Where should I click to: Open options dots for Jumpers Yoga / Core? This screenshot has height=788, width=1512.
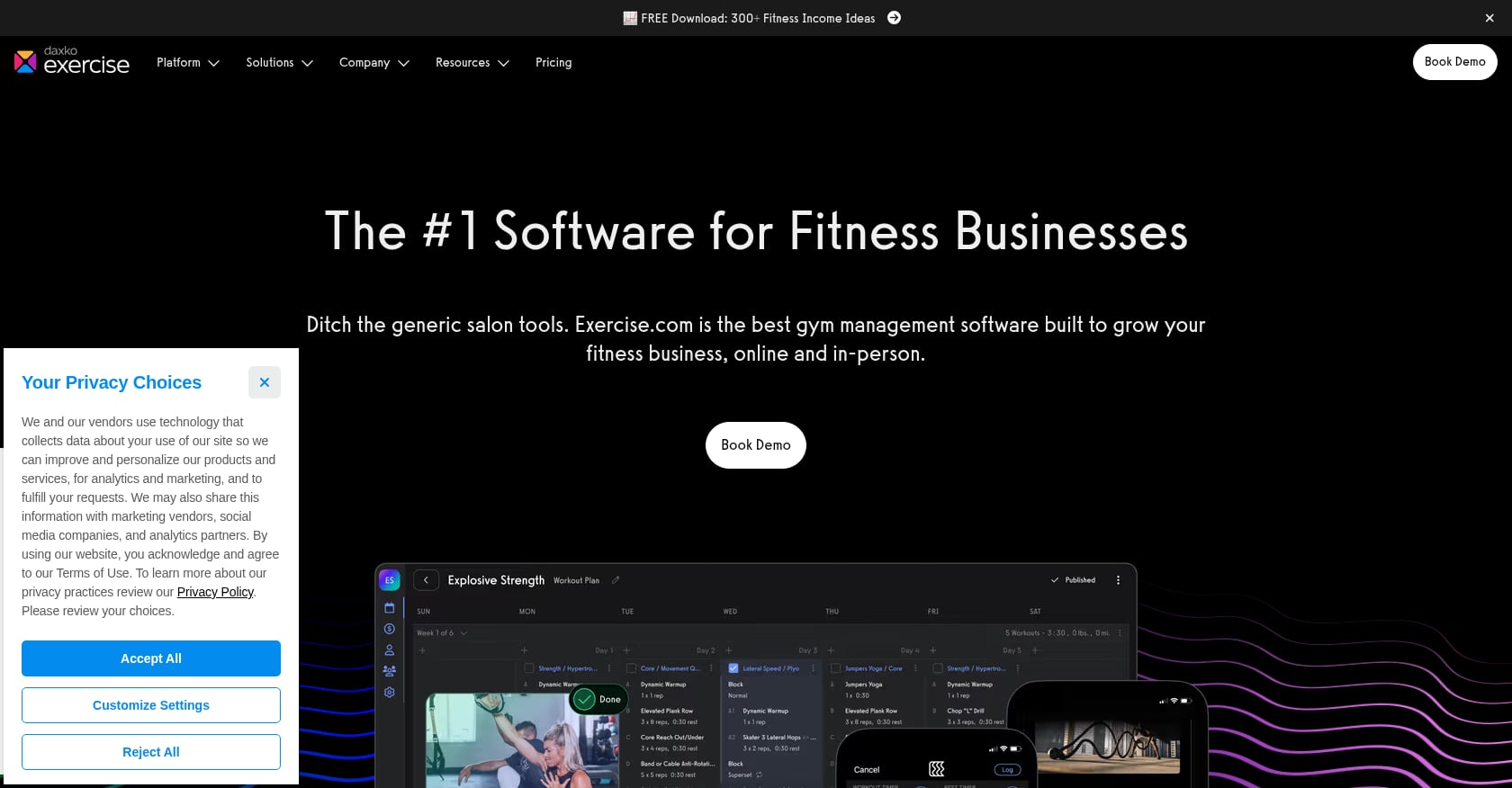click(x=916, y=668)
